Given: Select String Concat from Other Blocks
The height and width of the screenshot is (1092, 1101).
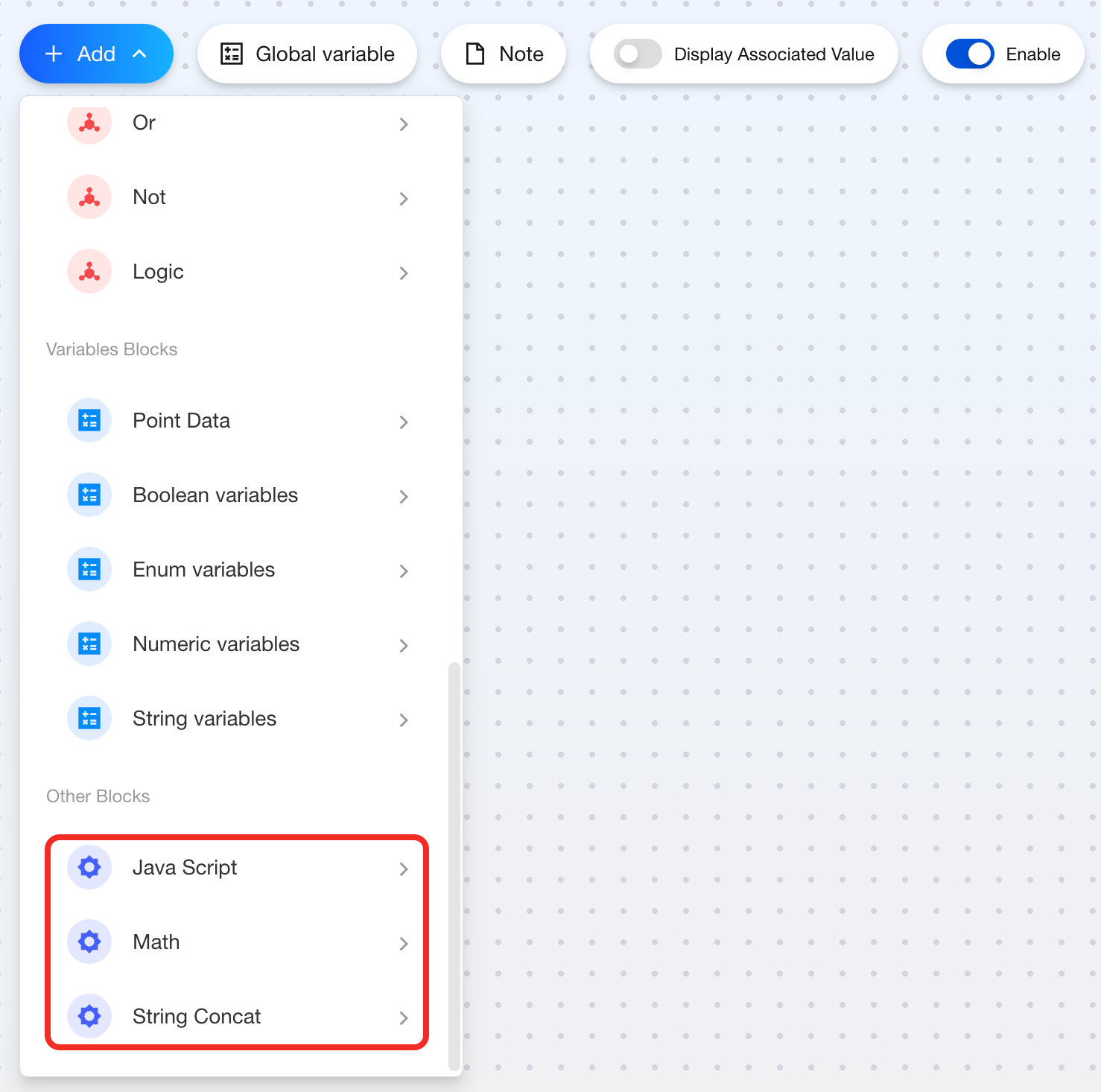Looking at the screenshot, I should click(197, 1017).
